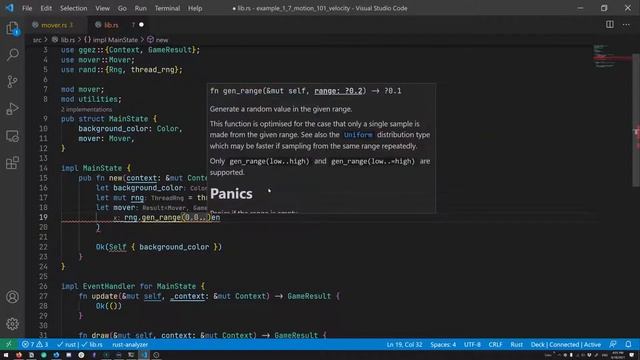Screen dimensions: 640x360
Task: Click 'use rand::{Rng, thread_rng};' line
Action: [x=122, y=70]
